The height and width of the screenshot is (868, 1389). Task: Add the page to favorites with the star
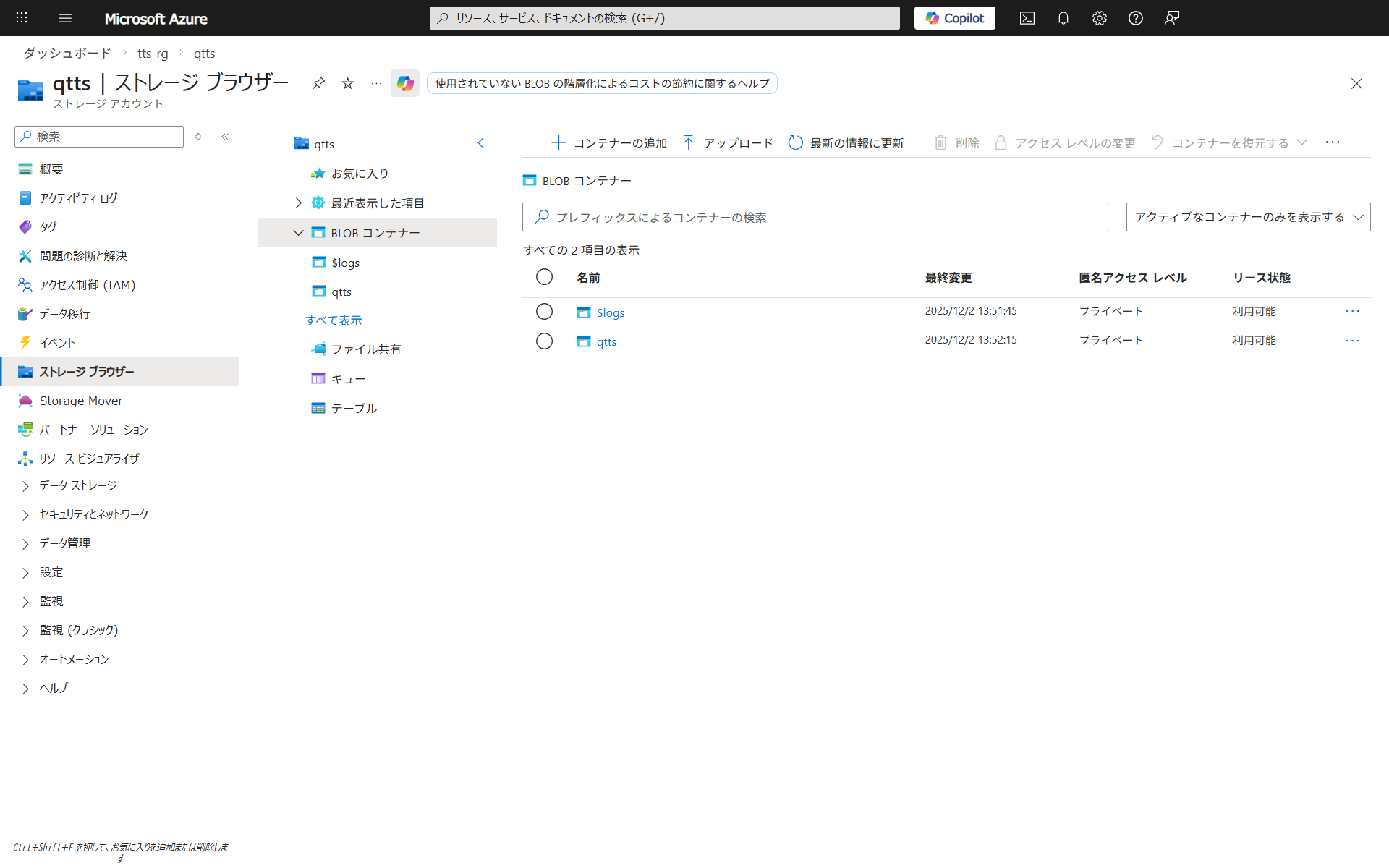[348, 83]
